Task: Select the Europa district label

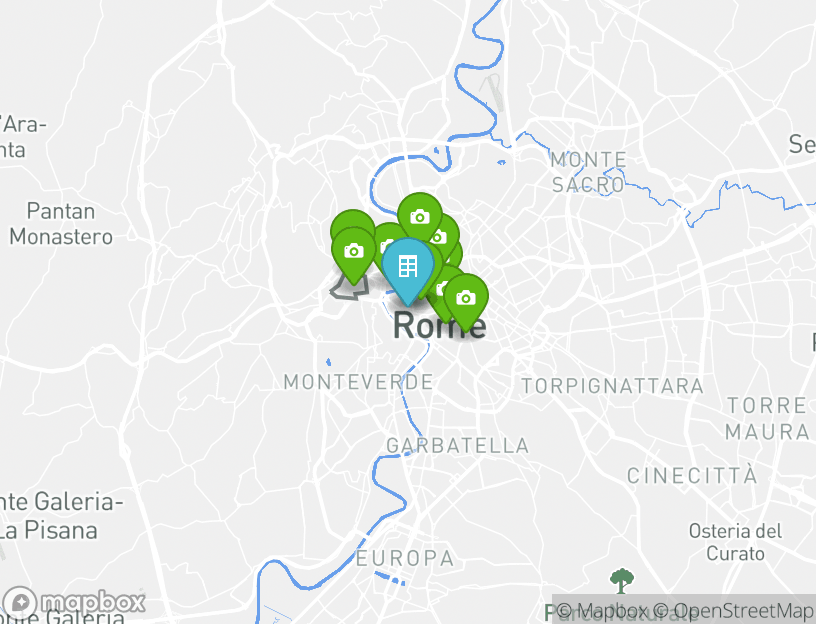Action: click(405, 558)
